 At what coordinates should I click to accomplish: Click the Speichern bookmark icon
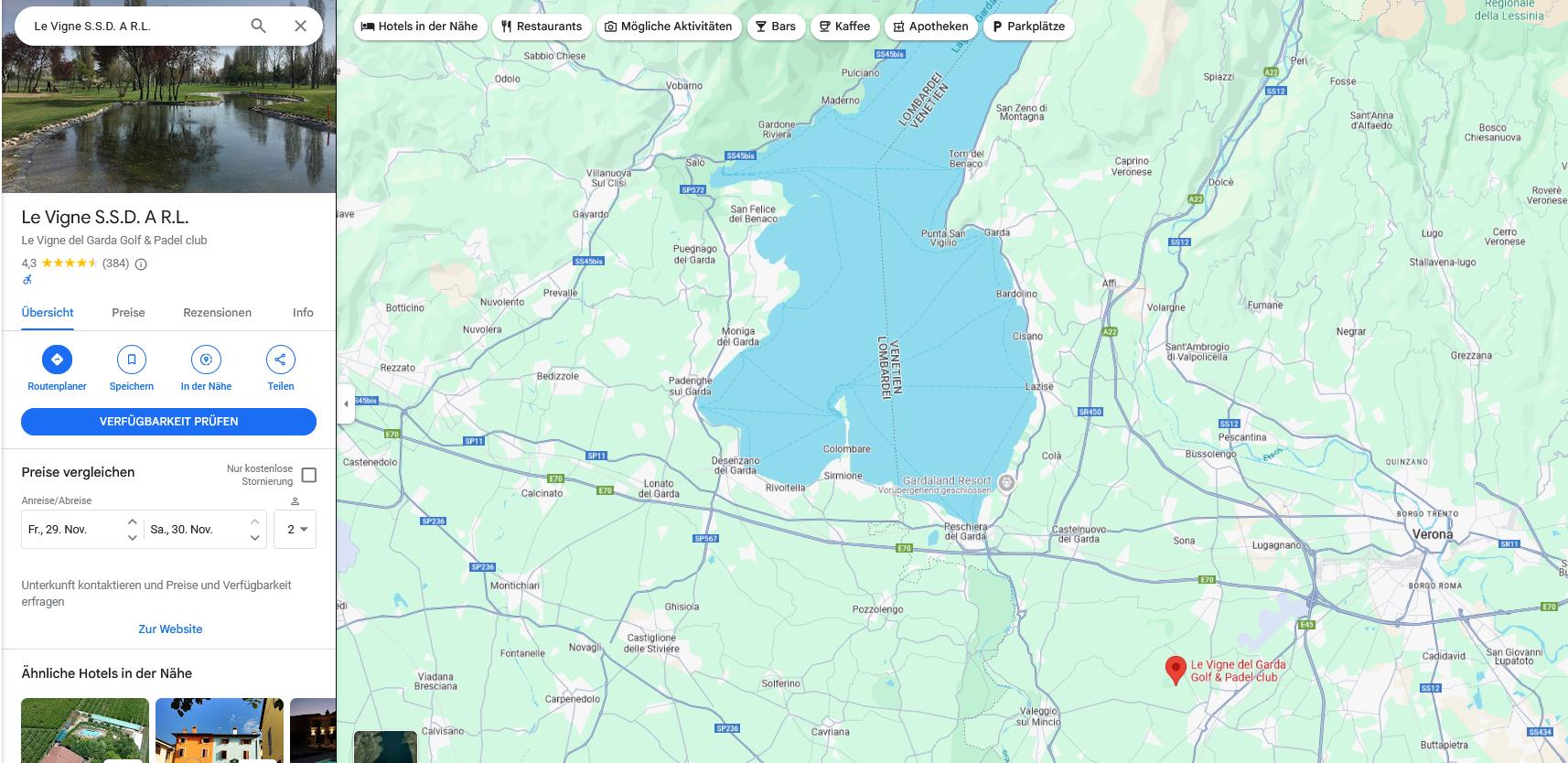click(x=132, y=360)
